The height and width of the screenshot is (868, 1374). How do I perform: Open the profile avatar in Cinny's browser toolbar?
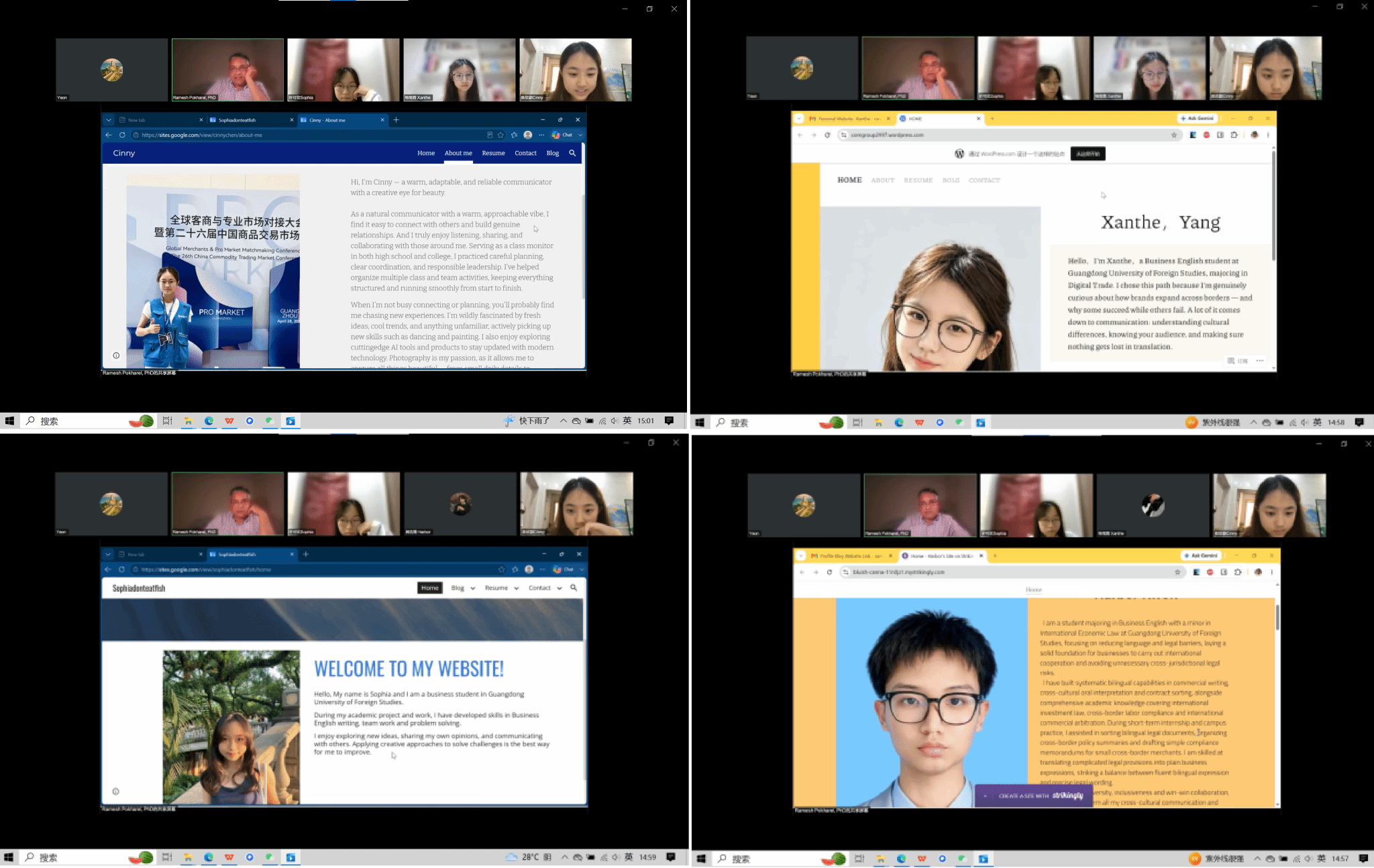(x=528, y=135)
